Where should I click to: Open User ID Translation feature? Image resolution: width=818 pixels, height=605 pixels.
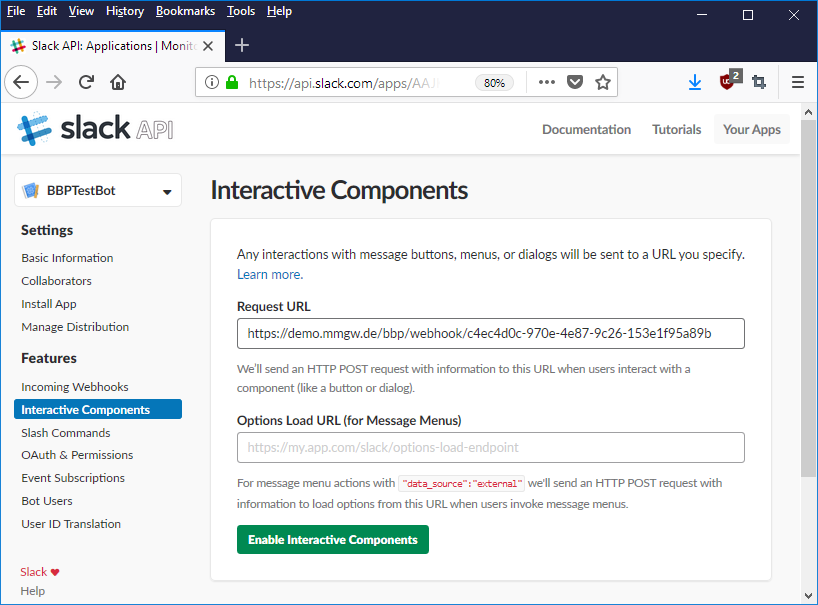tap(71, 524)
